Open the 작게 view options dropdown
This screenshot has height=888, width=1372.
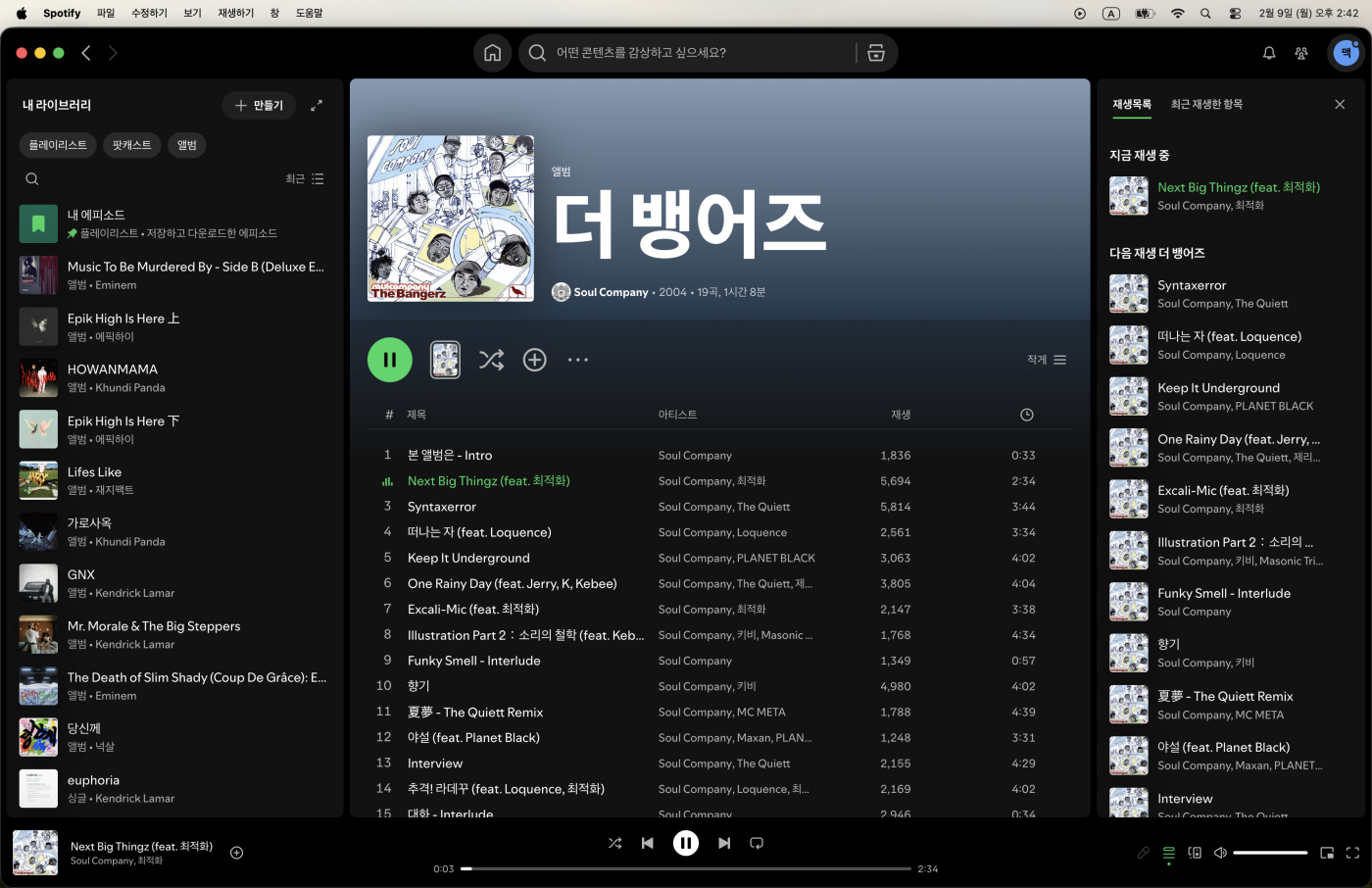tap(1046, 360)
